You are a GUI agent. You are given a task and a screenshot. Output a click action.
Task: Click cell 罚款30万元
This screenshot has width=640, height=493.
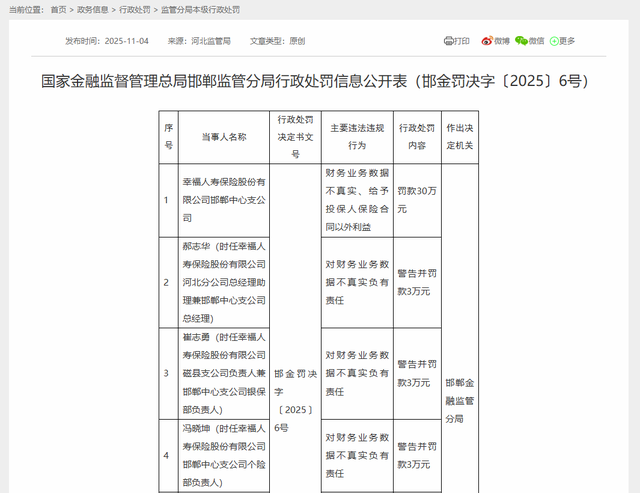point(417,200)
